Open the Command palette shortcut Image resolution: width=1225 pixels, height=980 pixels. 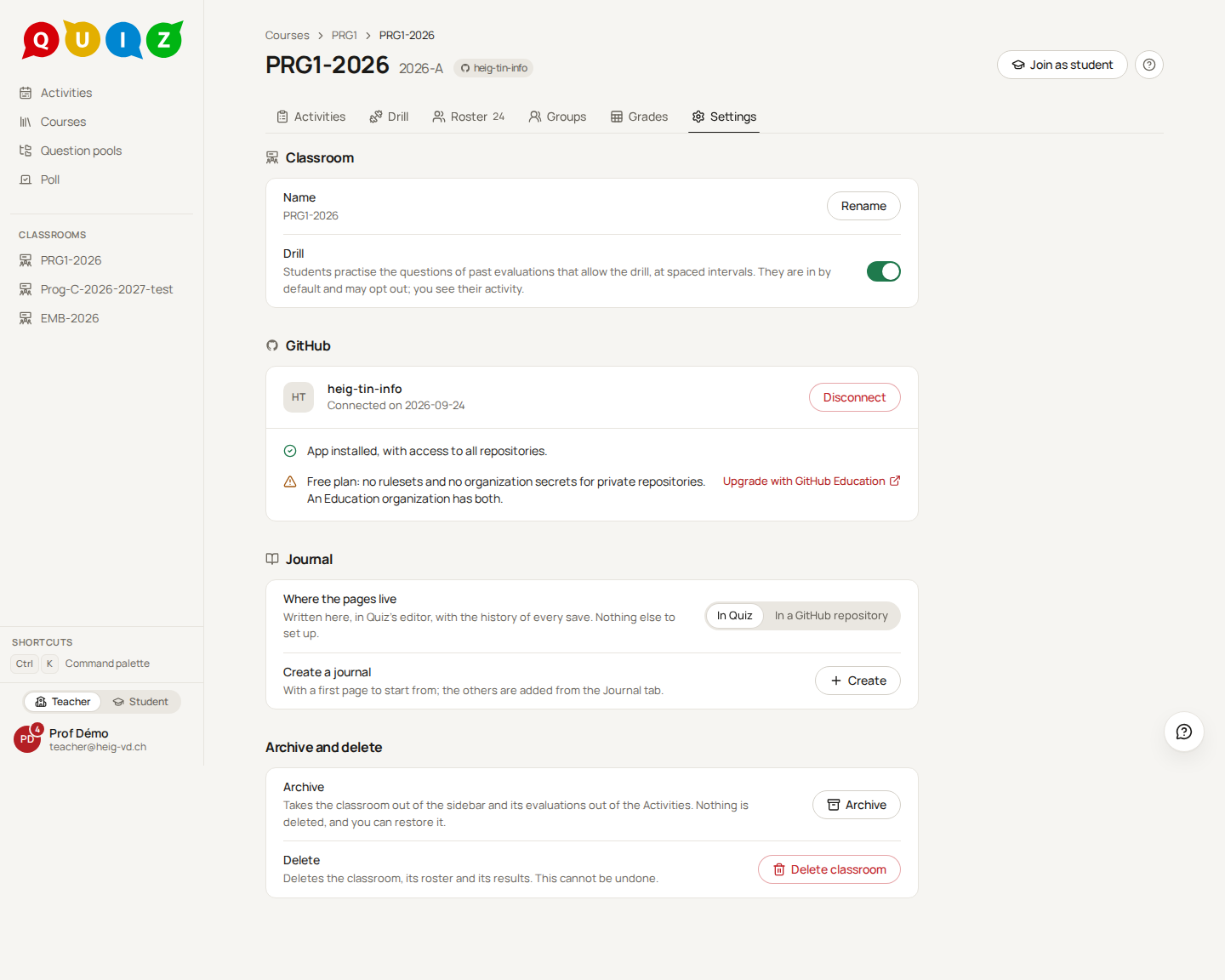81,664
